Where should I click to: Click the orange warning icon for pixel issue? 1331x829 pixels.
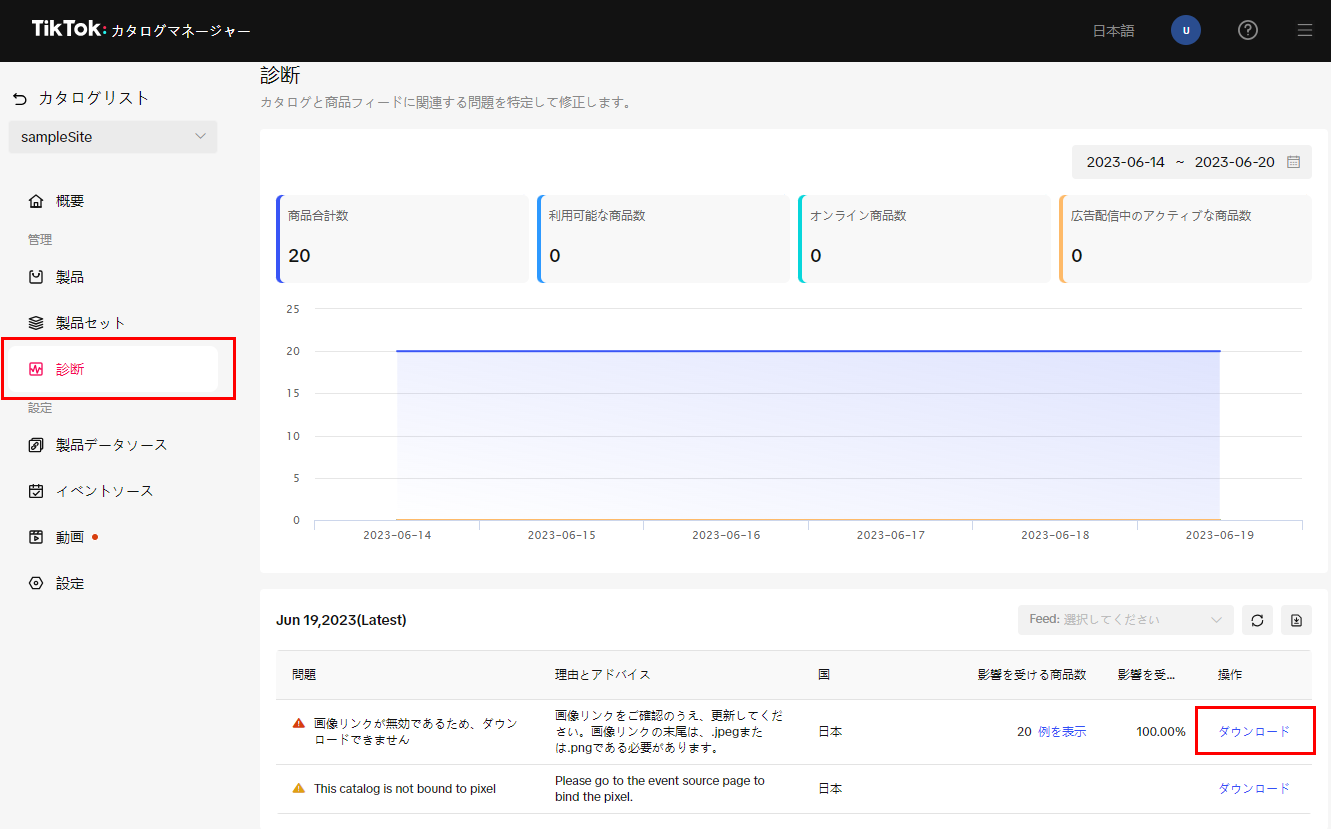(x=298, y=788)
